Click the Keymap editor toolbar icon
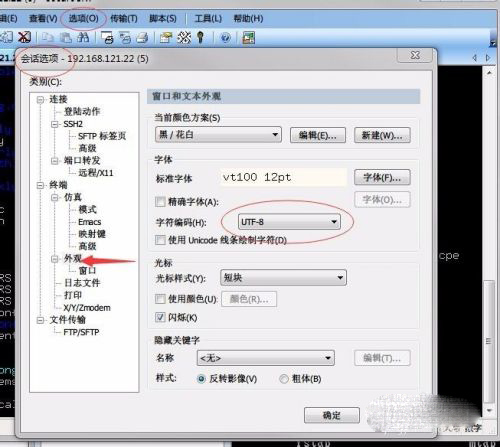Screen dimensions: 500x447 point(184,37)
